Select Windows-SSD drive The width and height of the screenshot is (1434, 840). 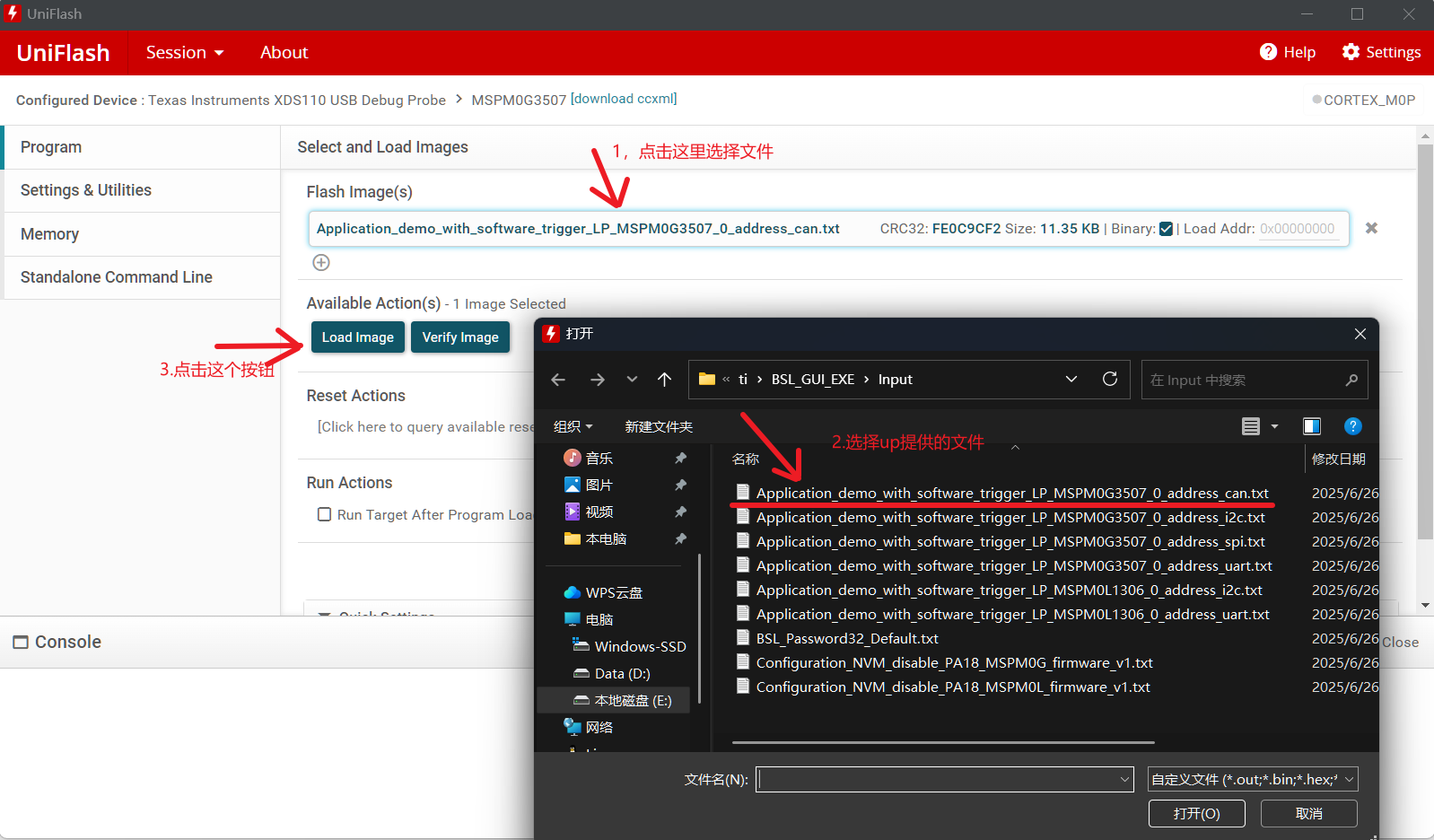(630, 646)
